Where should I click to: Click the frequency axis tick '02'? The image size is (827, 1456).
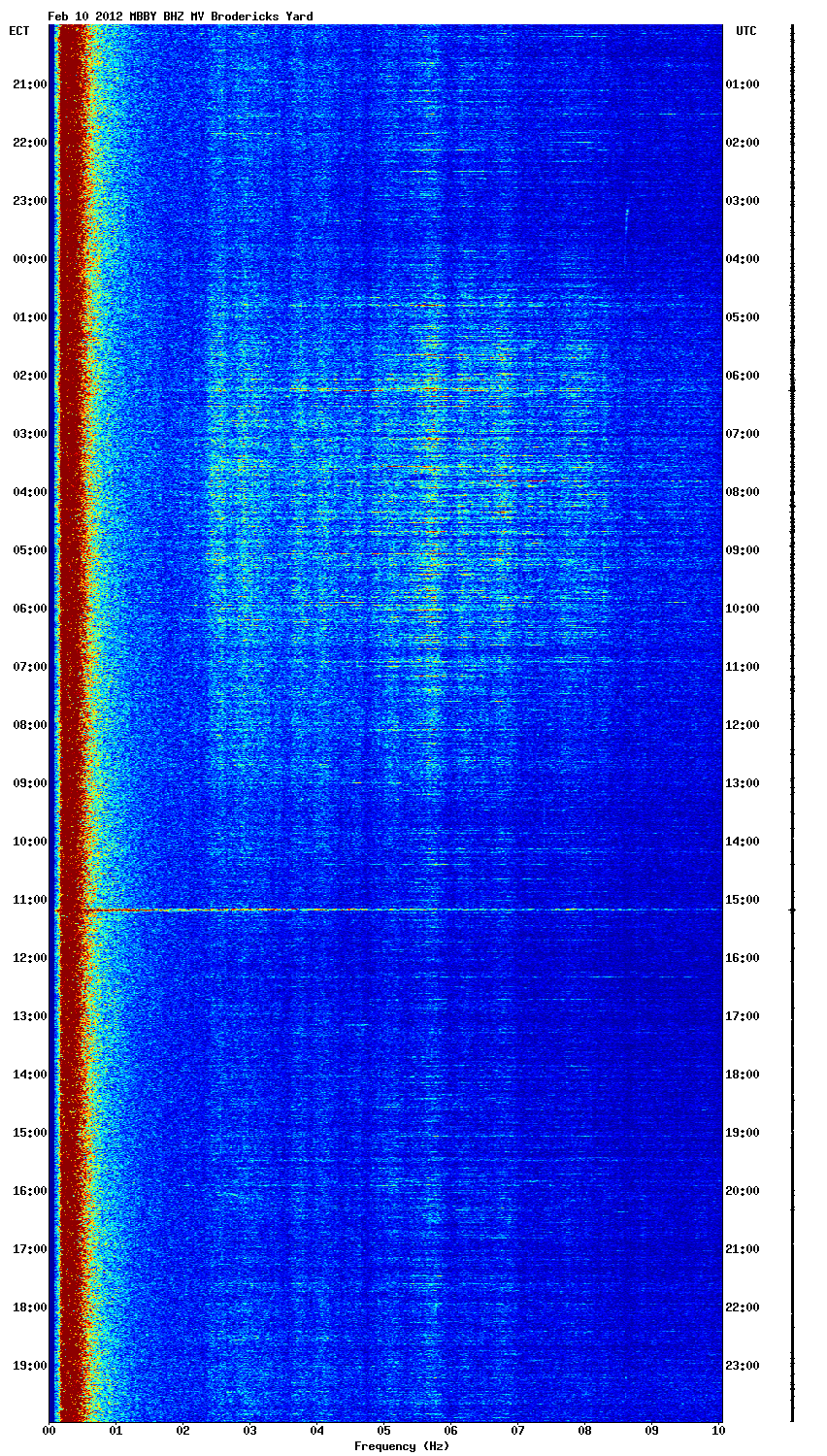click(x=182, y=1431)
